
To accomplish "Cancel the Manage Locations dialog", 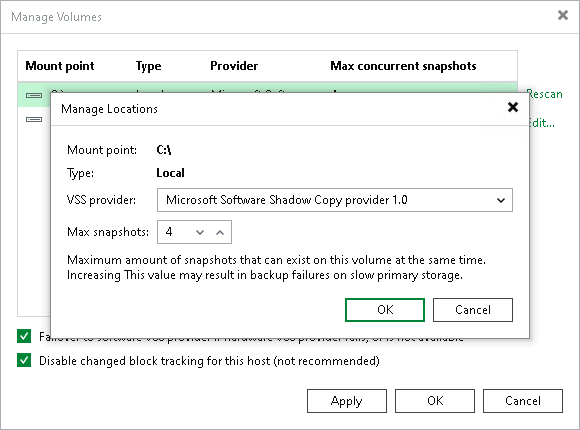I will [x=473, y=310].
